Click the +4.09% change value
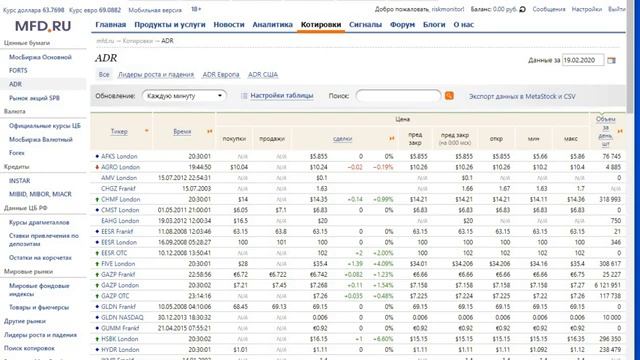Screen dimensions: 640x360 pos(383,264)
